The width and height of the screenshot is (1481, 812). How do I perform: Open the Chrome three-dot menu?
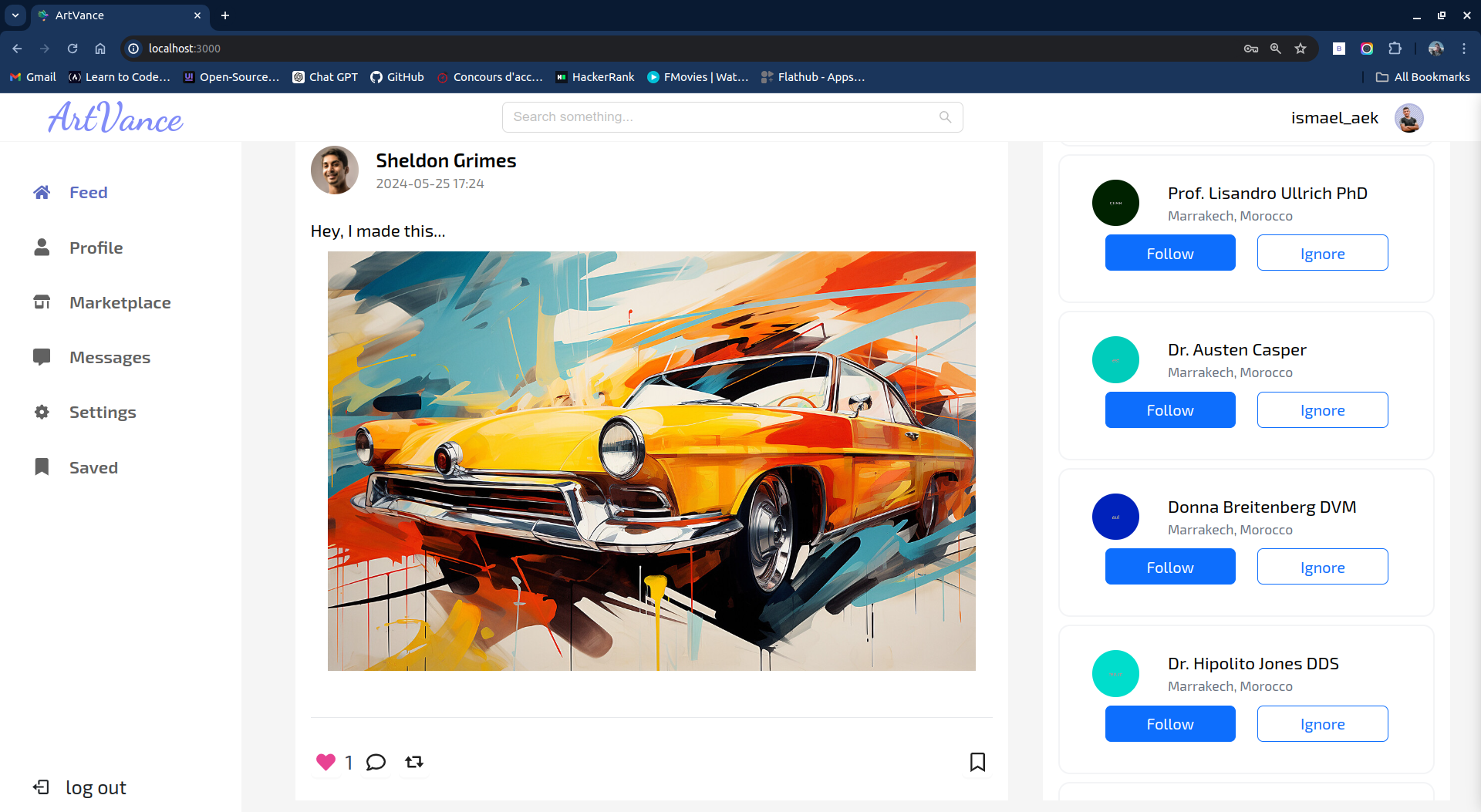point(1464,49)
